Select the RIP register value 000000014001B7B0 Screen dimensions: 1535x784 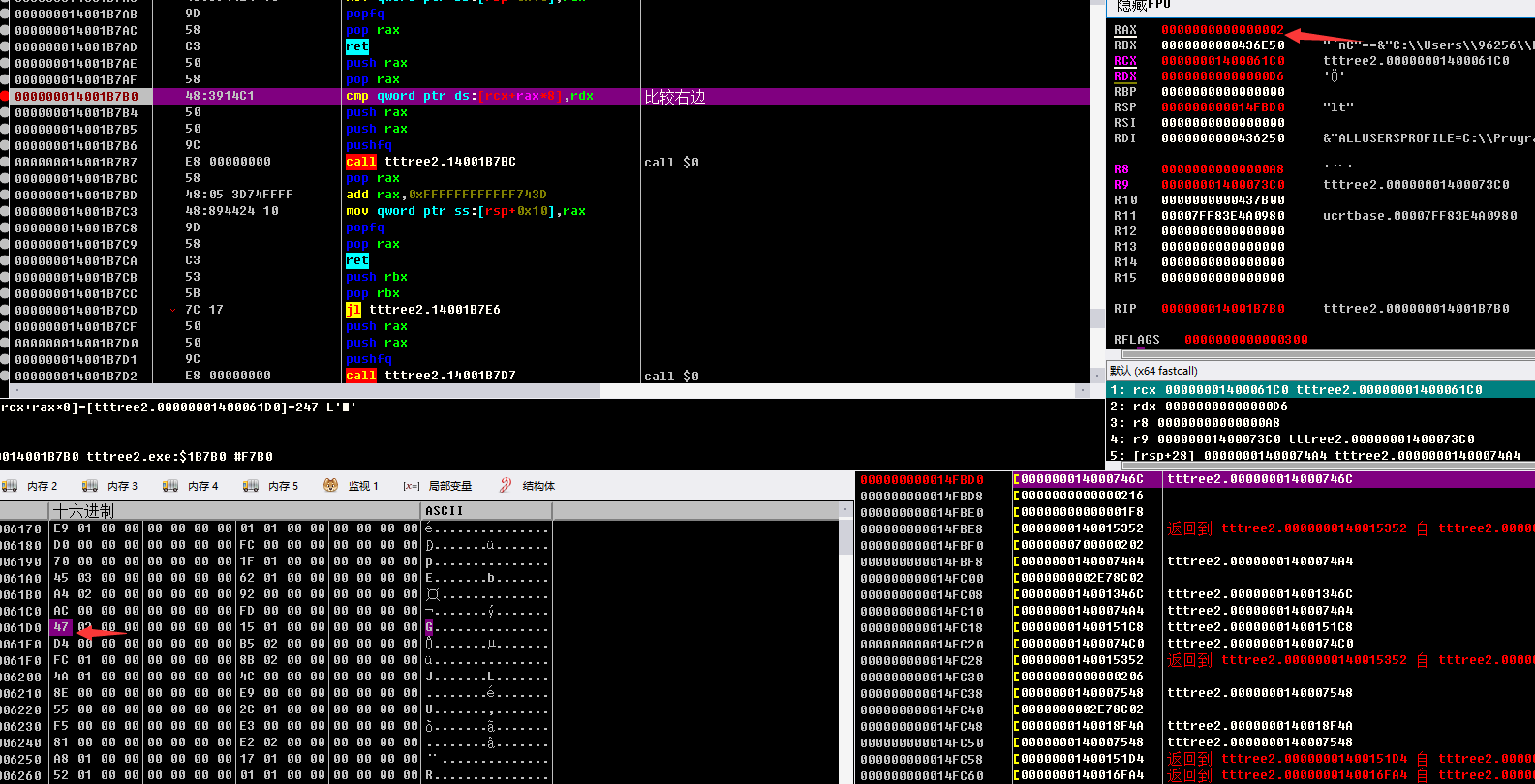(x=1223, y=309)
